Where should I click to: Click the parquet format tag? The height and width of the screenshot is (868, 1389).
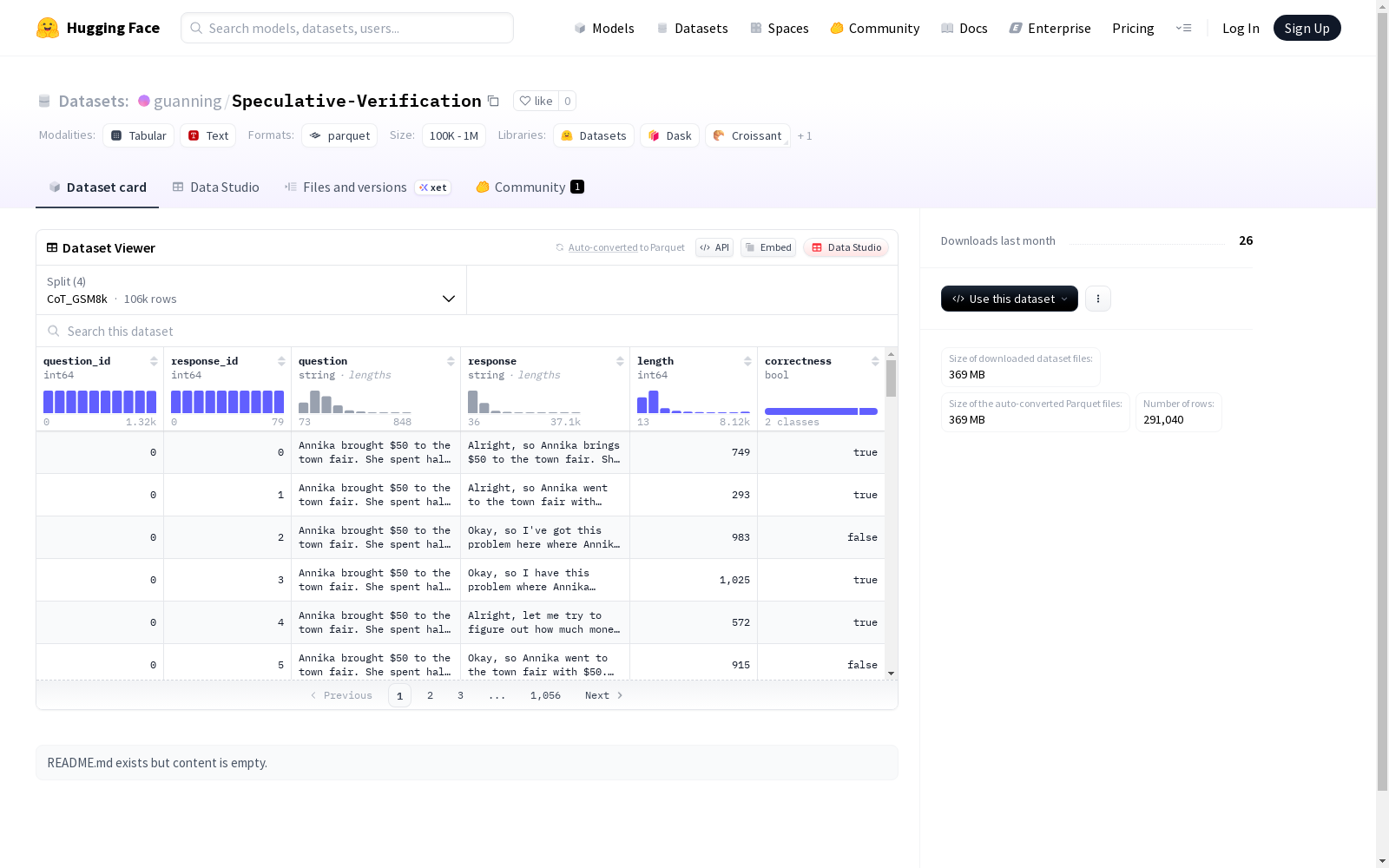pos(339,135)
